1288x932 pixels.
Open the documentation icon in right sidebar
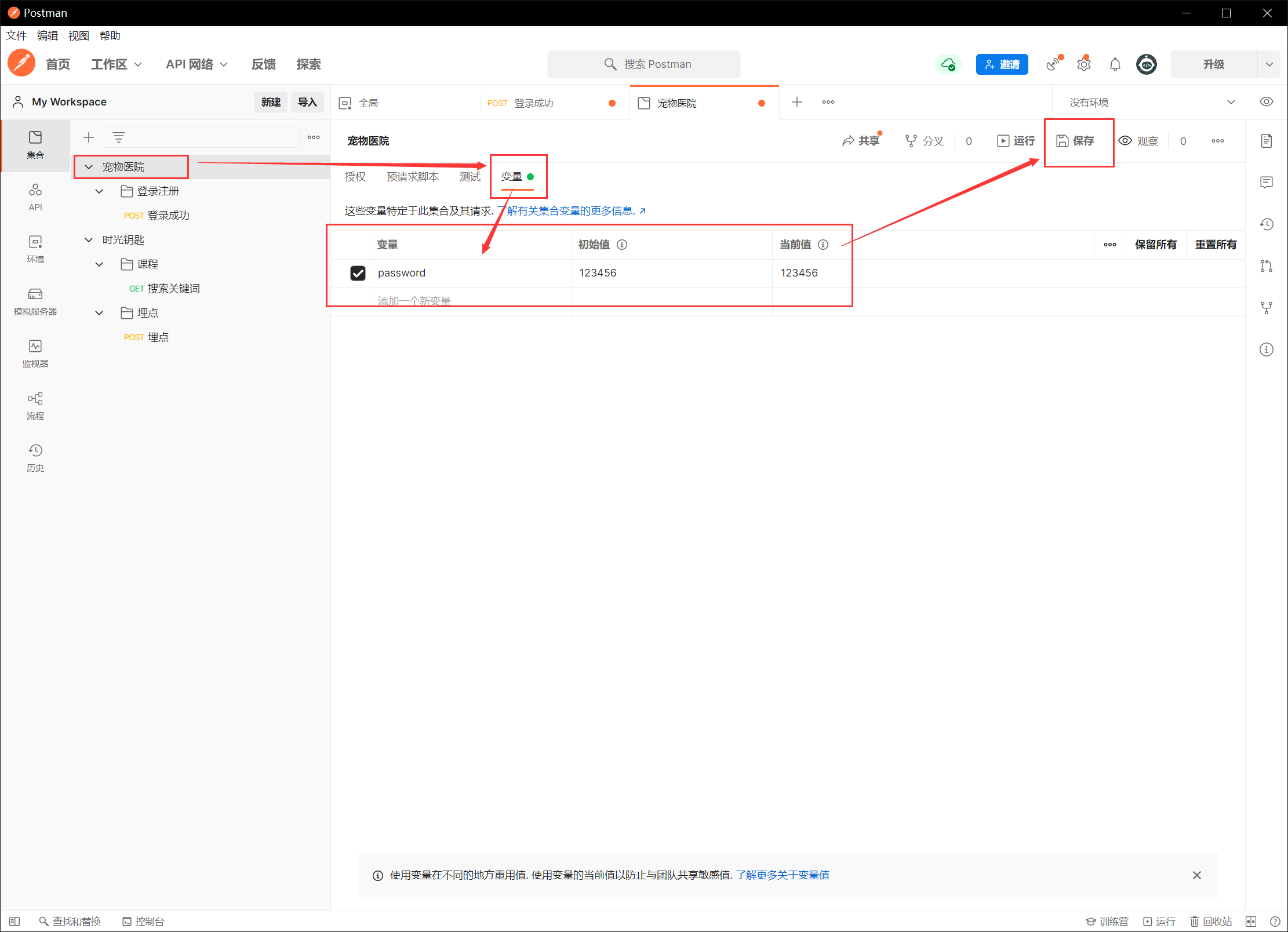[x=1266, y=141]
